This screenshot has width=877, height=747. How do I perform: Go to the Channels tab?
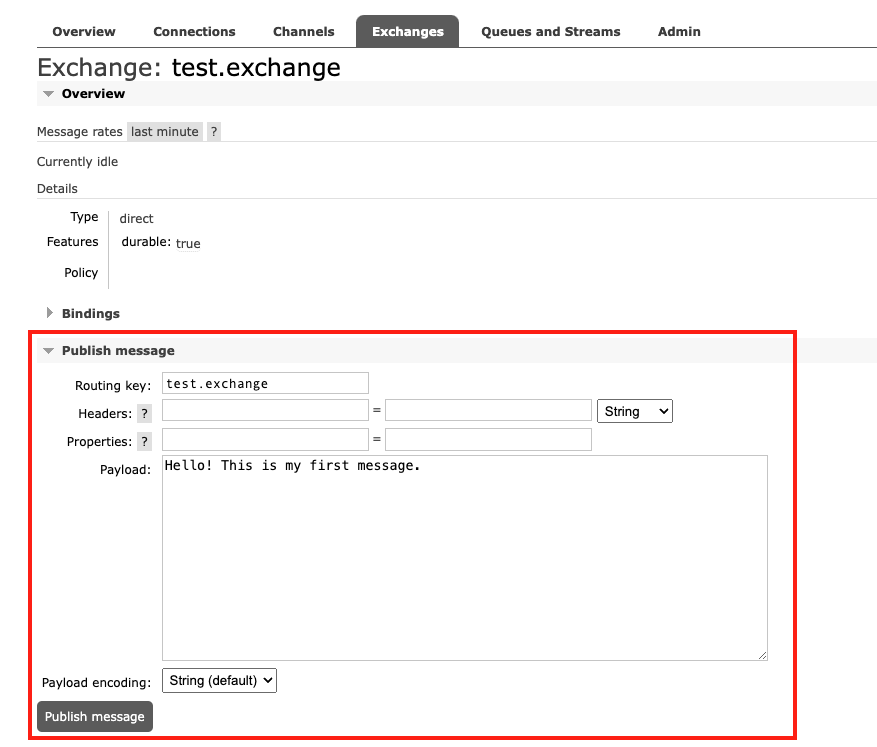303,32
